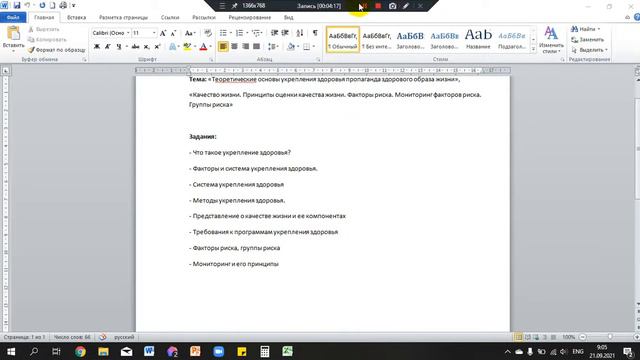Click Cut (Вырезать) command
The width and height of the screenshot is (640, 360).
(44, 29)
